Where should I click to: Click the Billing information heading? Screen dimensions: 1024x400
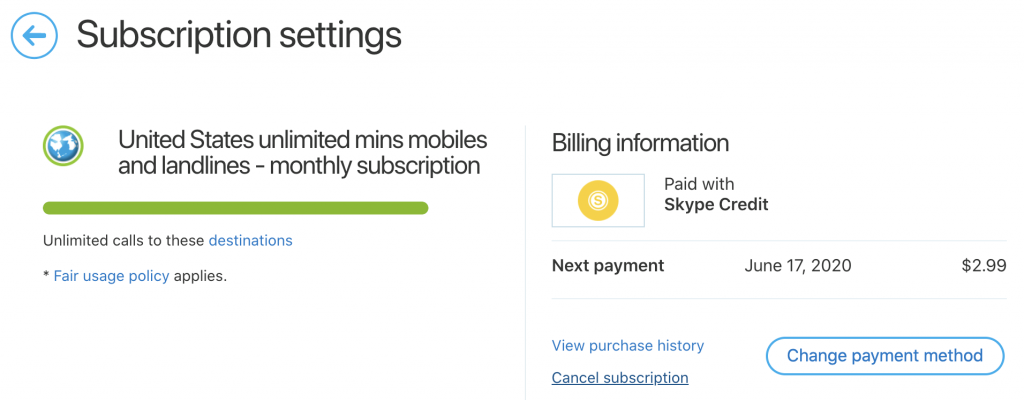640,143
